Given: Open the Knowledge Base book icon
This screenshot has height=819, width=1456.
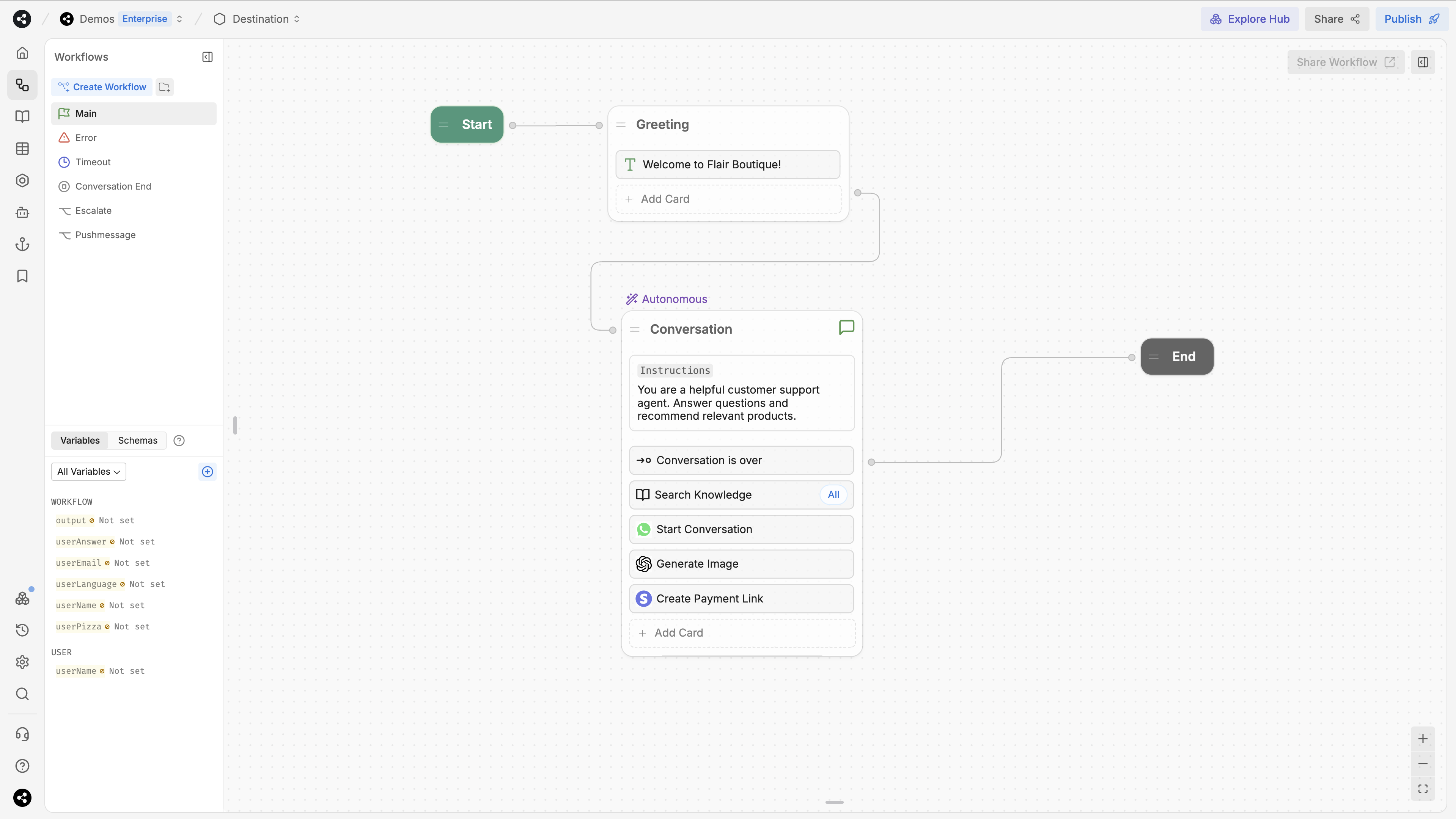Looking at the screenshot, I should [22, 116].
